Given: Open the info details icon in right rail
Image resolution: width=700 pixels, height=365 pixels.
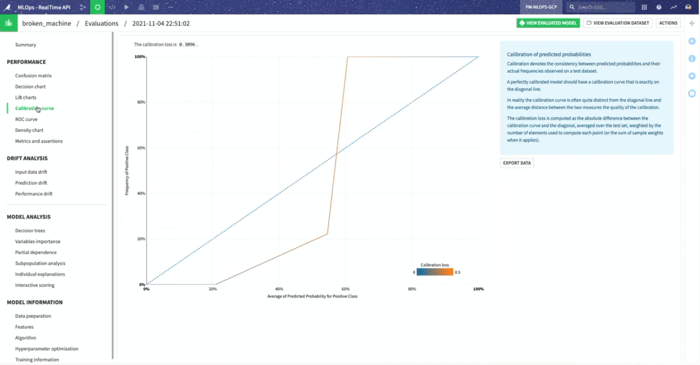Looking at the screenshot, I should [x=692, y=58].
